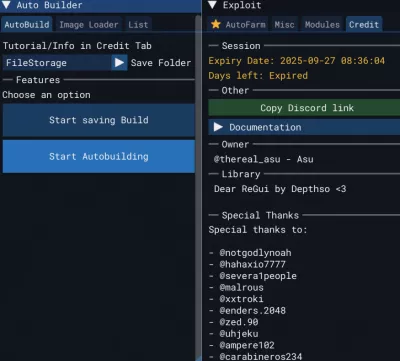Viewport: 400px width, 361px height.
Task: Click the @notgodlynoah credit entry
Action: click(255, 253)
